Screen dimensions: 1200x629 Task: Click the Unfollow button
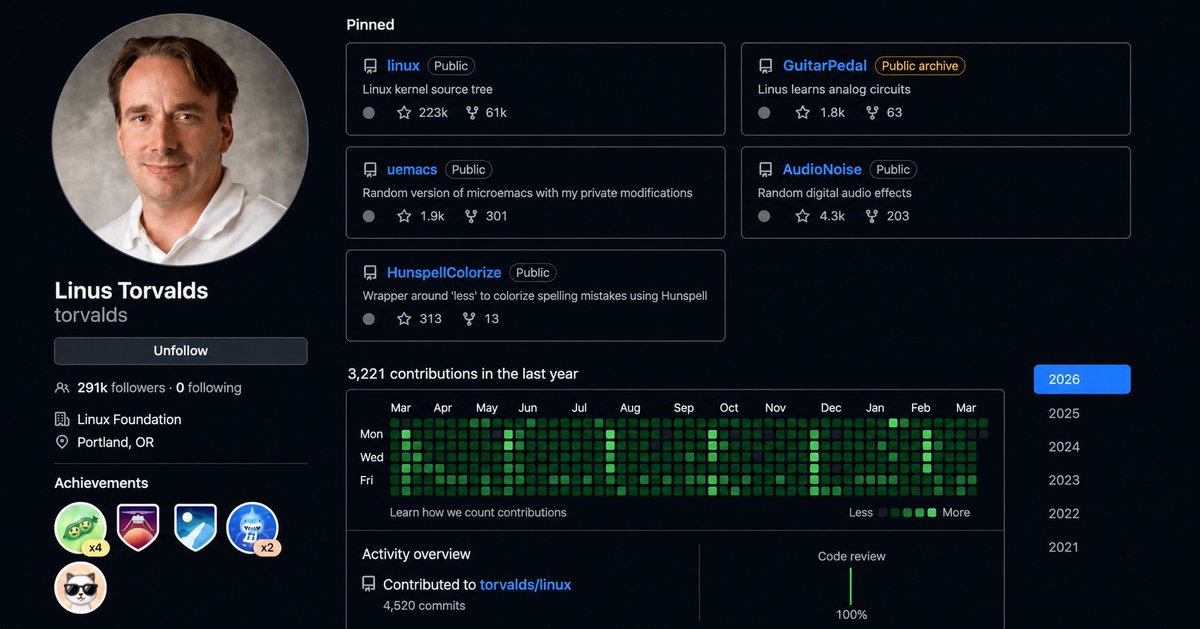181,351
